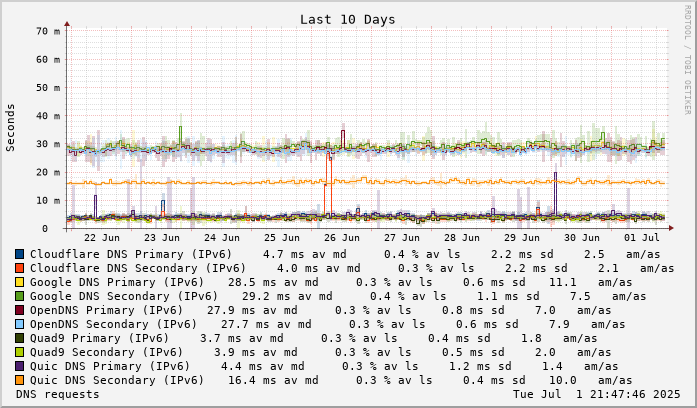Click the '10 m' y-axis value
The image size is (697, 408).
48,200
